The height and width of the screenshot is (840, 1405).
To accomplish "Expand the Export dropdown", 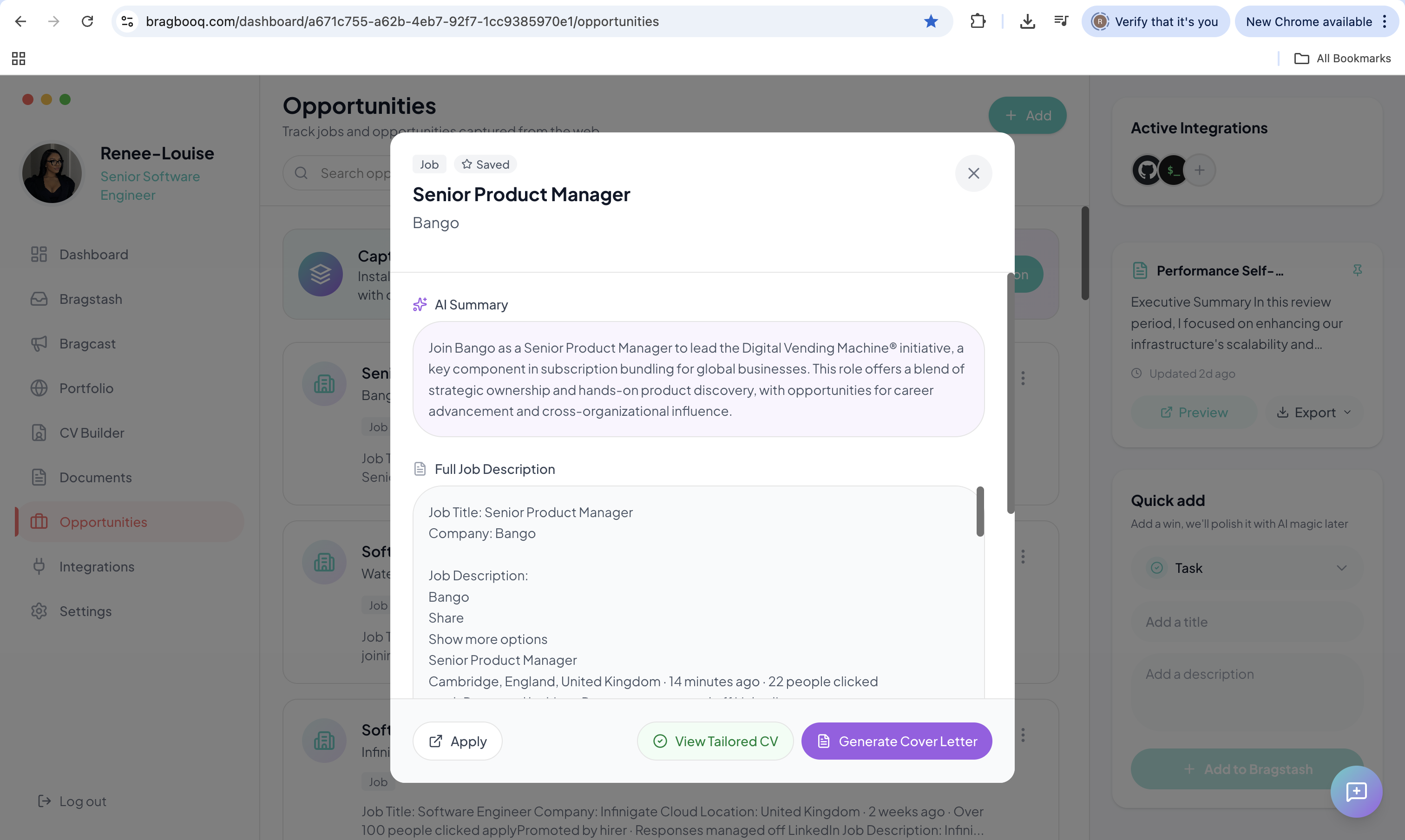I will pyautogui.click(x=1314, y=412).
